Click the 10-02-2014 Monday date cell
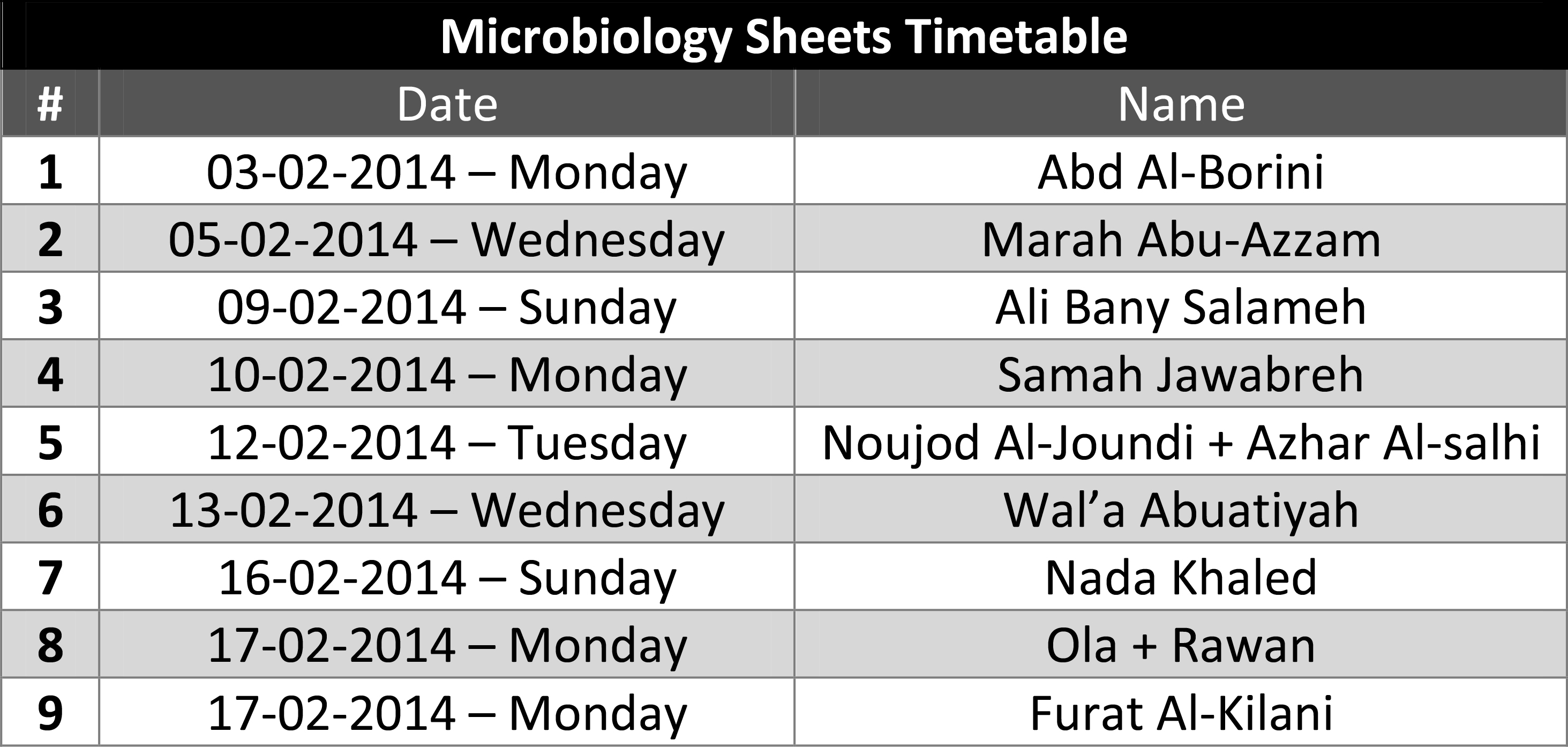Screen dimensions: 1568x747 (447, 374)
